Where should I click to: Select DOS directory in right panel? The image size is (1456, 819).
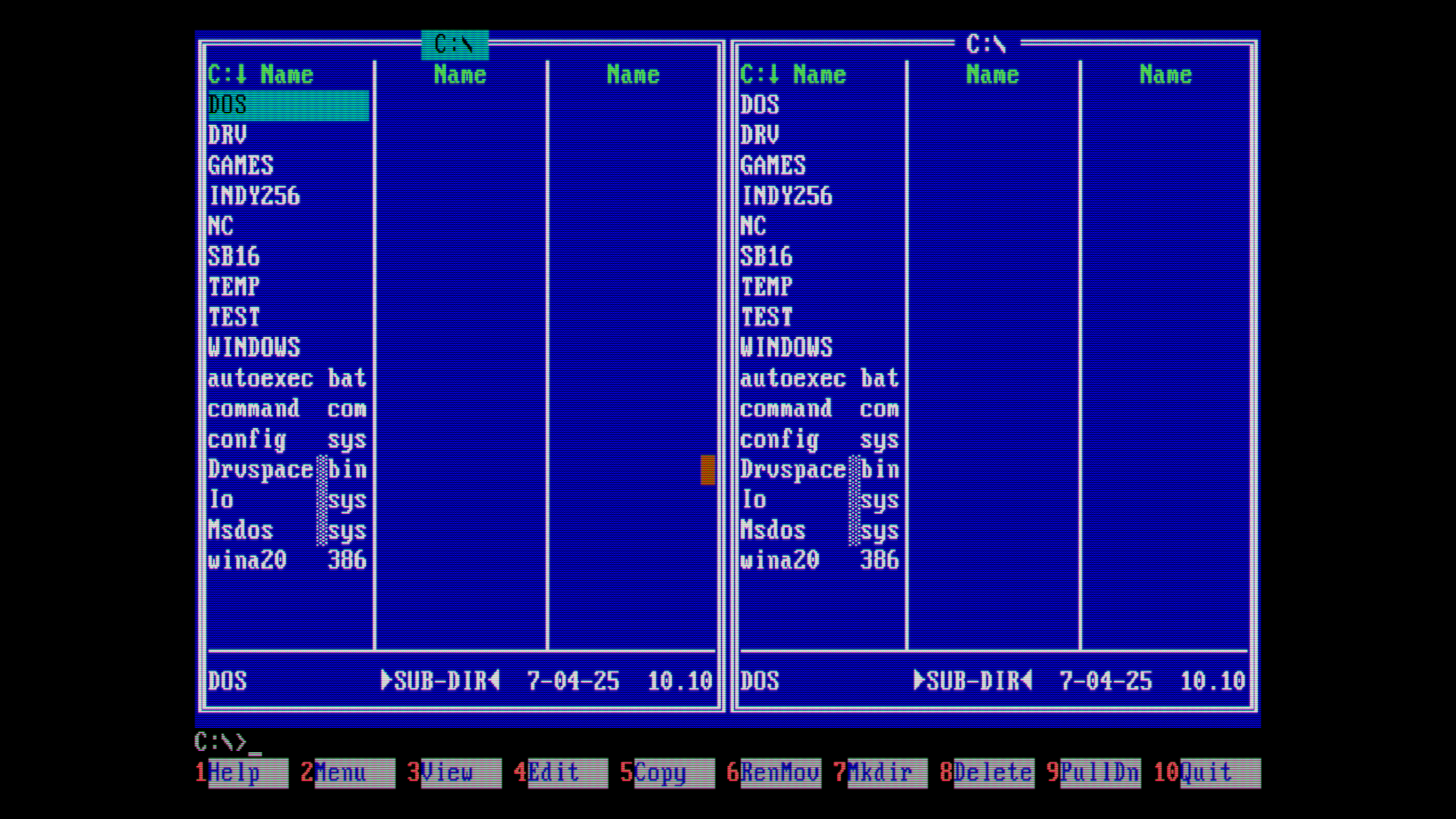tap(821, 105)
